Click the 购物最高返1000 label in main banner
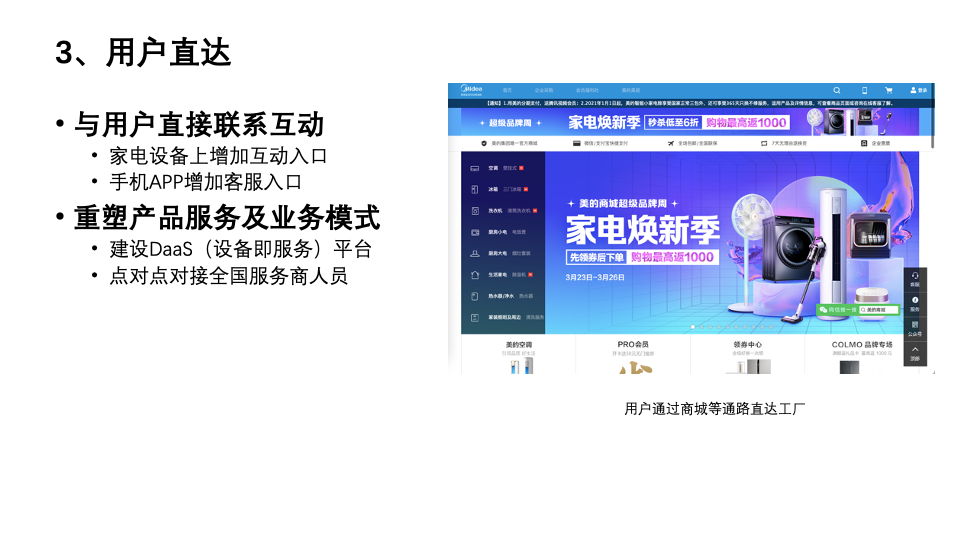Image resolution: width=960 pixels, height=540 pixels. click(672, 257)
